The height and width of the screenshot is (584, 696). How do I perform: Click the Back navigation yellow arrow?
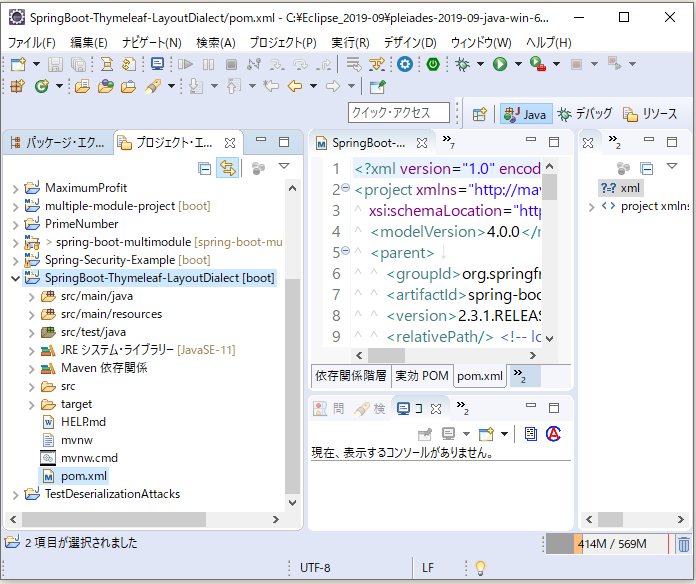point(295,86)
